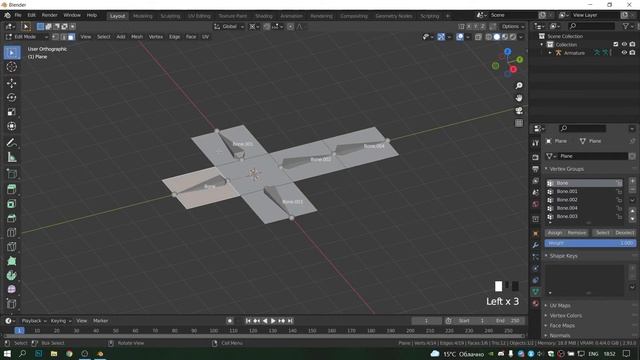Select the Poly Build tool
Viewport: 640px width, 360px height.
coord(11,261)
